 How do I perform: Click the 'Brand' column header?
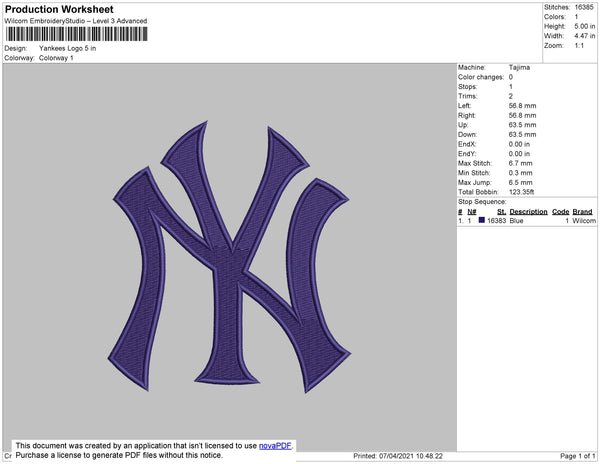tap(582, 212)
